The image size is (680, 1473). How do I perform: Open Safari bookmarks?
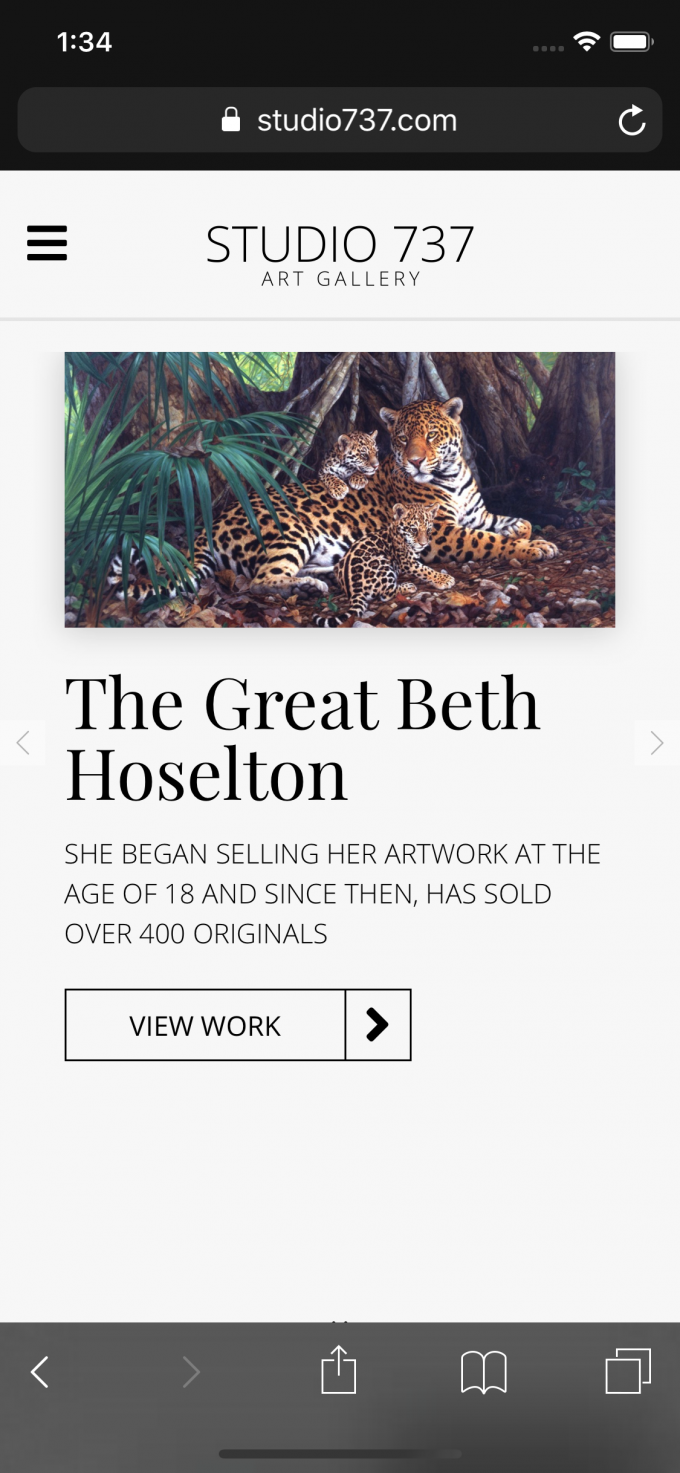[484, 1371]
